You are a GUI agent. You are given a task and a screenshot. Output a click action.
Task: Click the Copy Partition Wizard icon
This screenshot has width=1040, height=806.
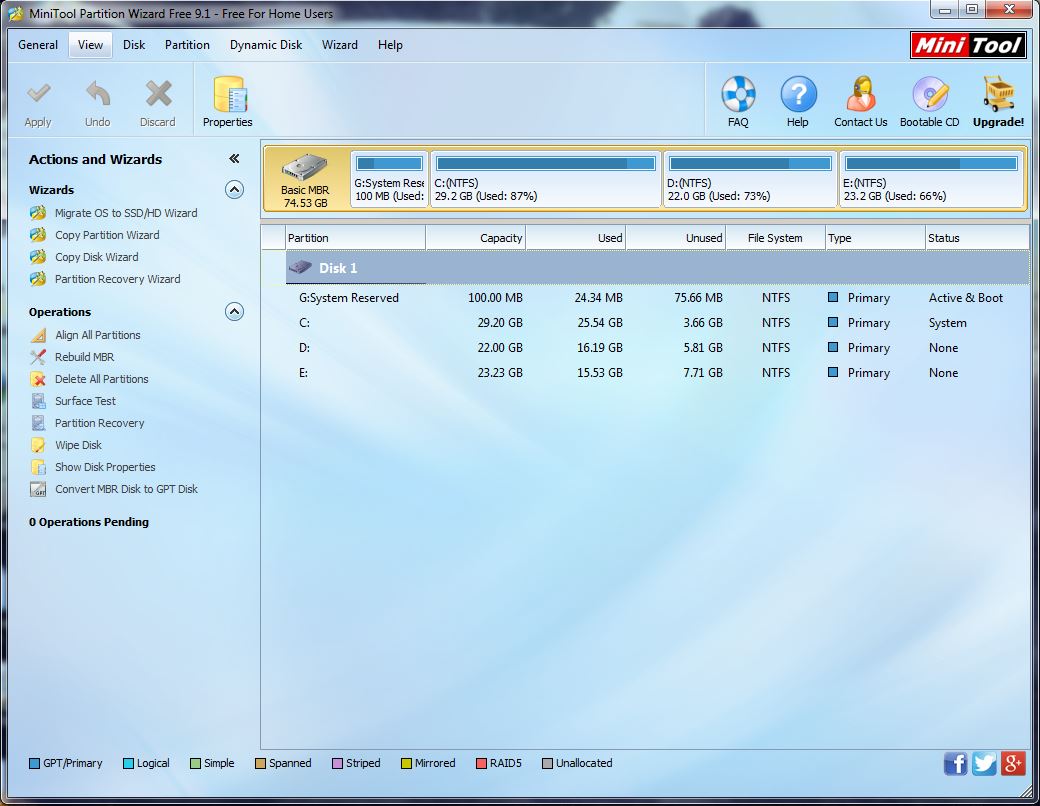coord(38,235)
